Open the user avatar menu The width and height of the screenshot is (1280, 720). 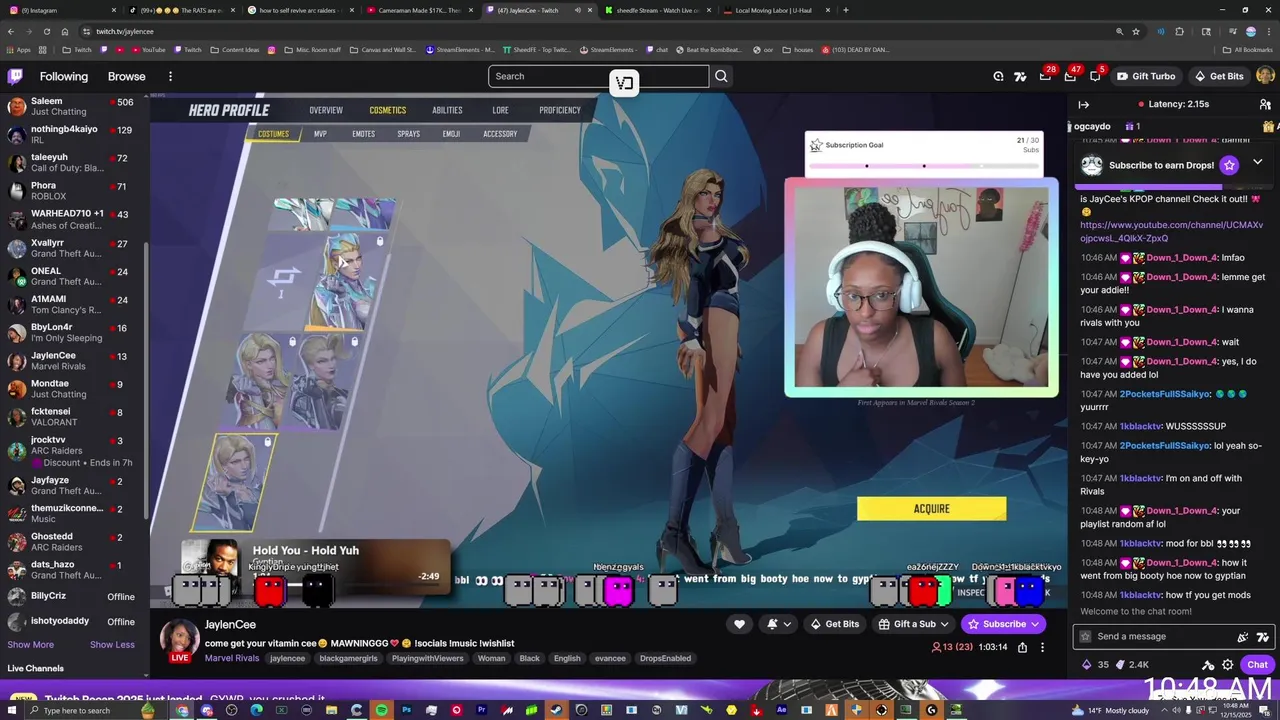pyautogui.click(x=1265, y=76)
